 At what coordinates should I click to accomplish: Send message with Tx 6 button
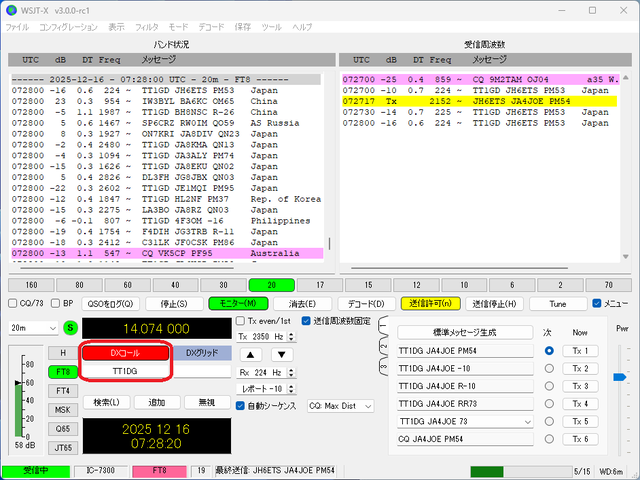coord(580,439)
